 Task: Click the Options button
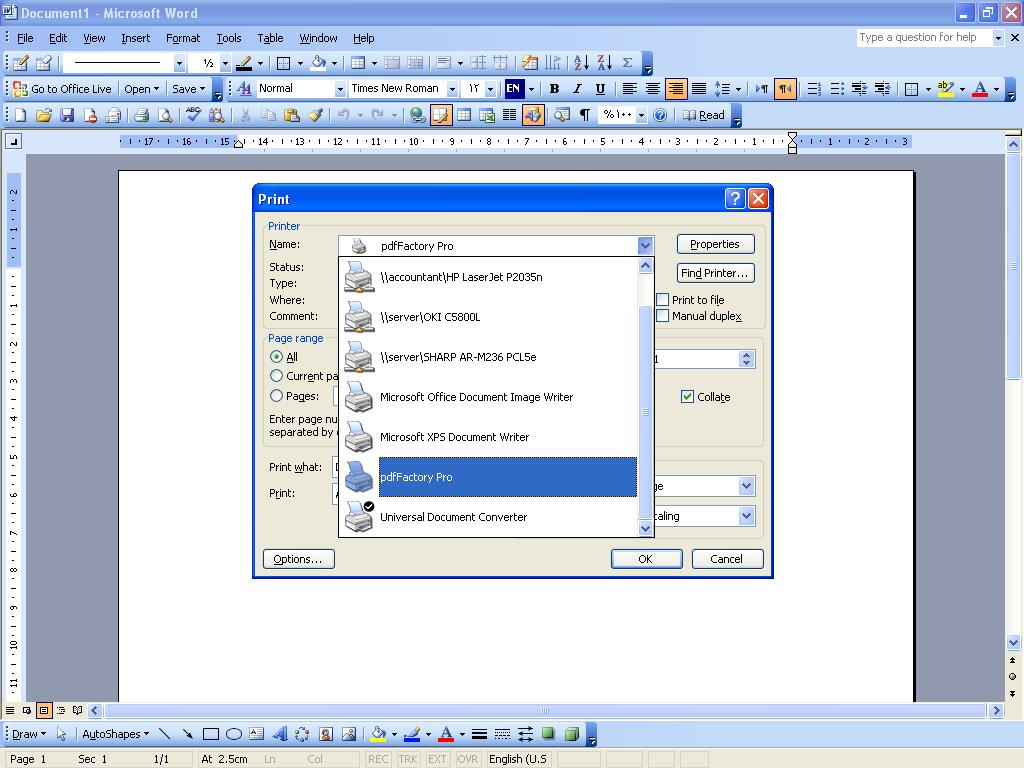298,559
